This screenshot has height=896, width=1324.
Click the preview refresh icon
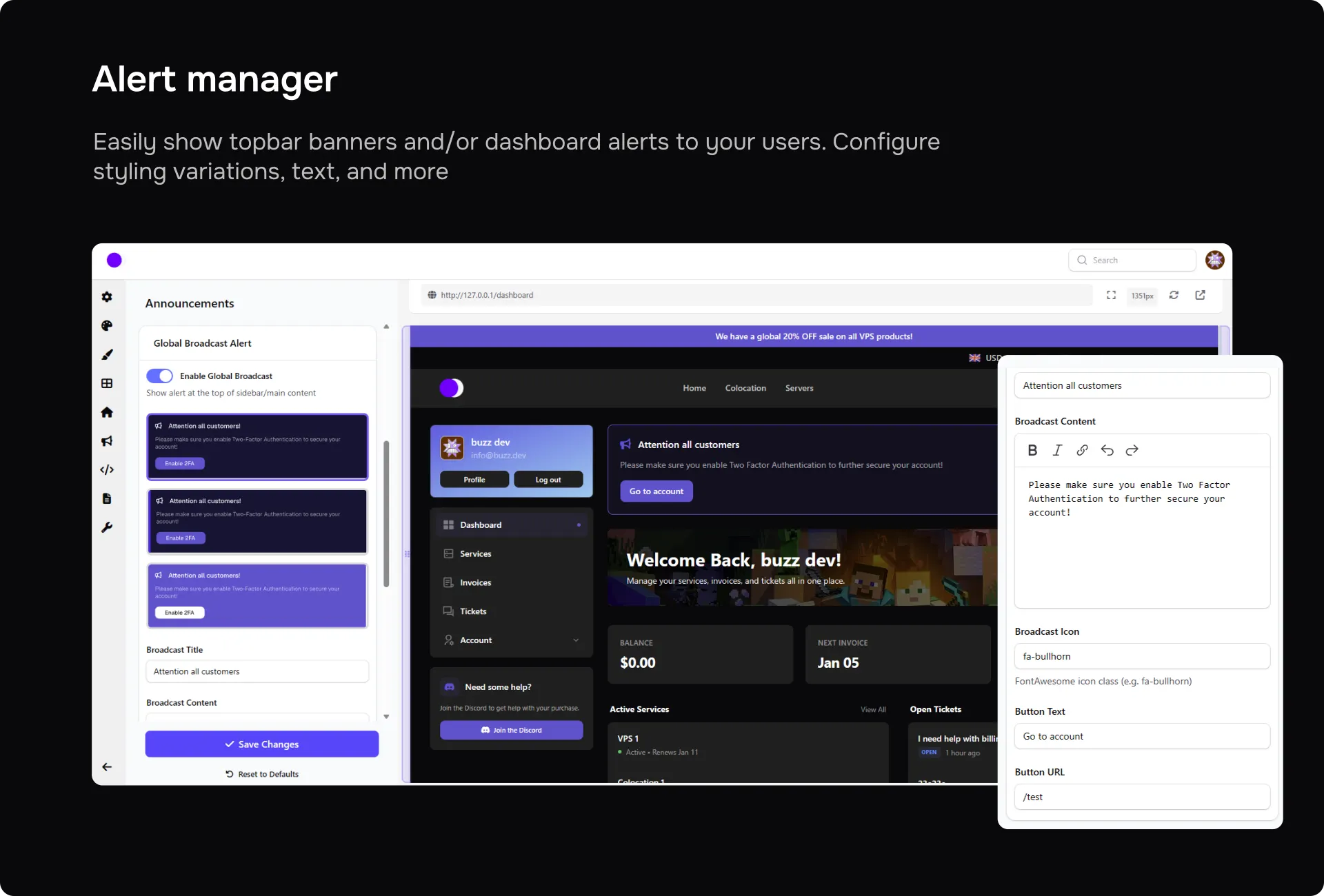point(1174,295)
